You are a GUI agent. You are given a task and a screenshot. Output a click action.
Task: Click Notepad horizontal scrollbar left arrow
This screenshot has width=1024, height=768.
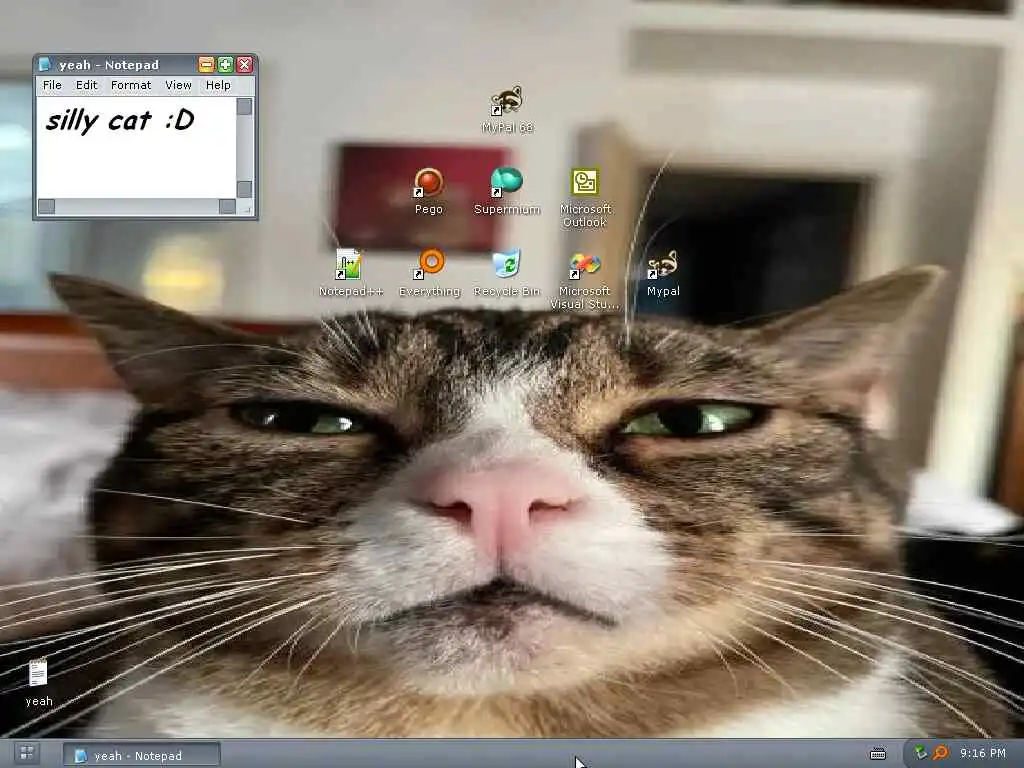click(46, 206)
